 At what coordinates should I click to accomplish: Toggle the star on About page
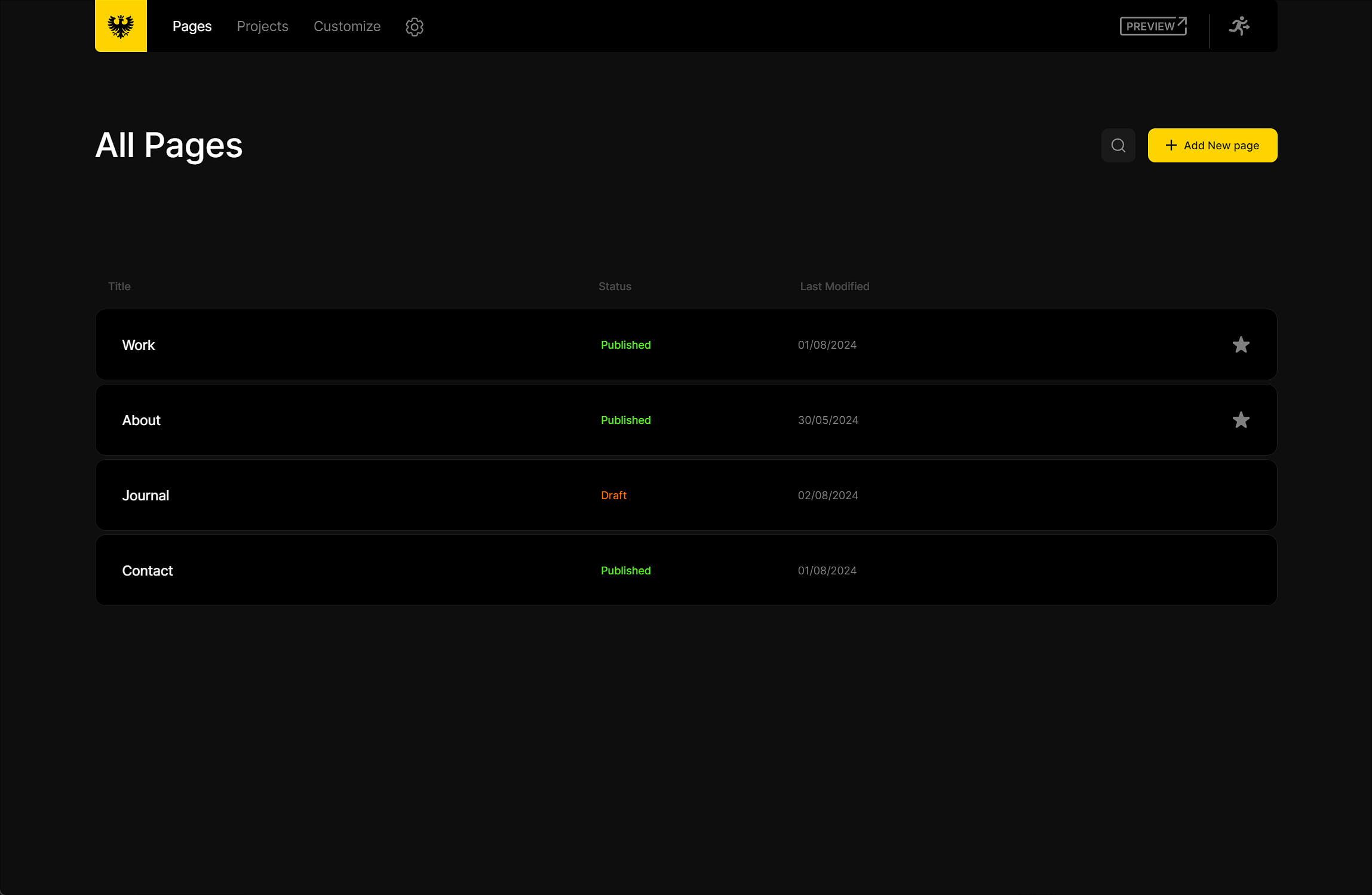[x=1241, y=420]
